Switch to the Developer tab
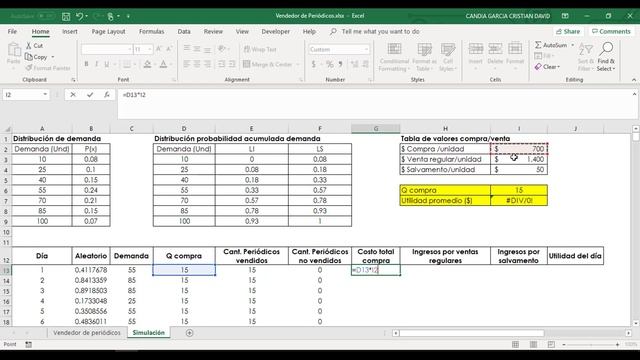Screen dimensions: 640x360 coord(276,31)
